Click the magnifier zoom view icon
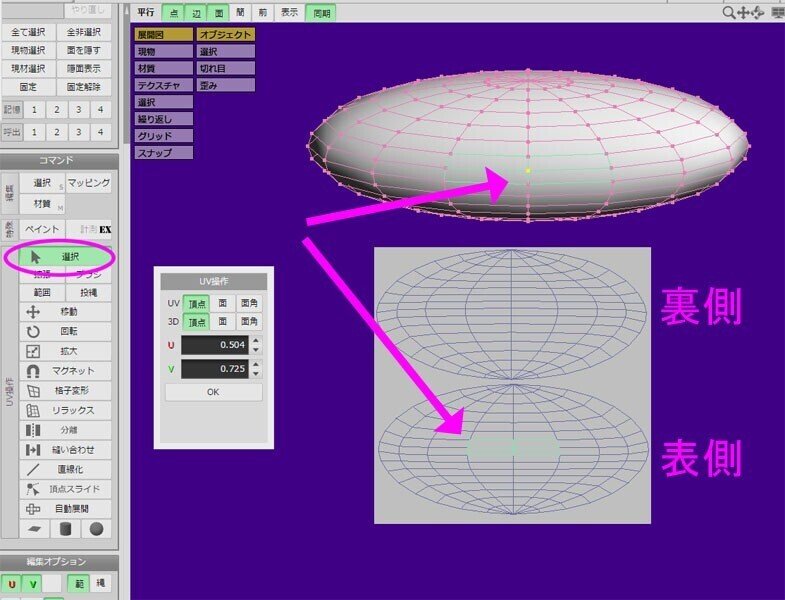 pyautogui.click(x=728, y=13)
